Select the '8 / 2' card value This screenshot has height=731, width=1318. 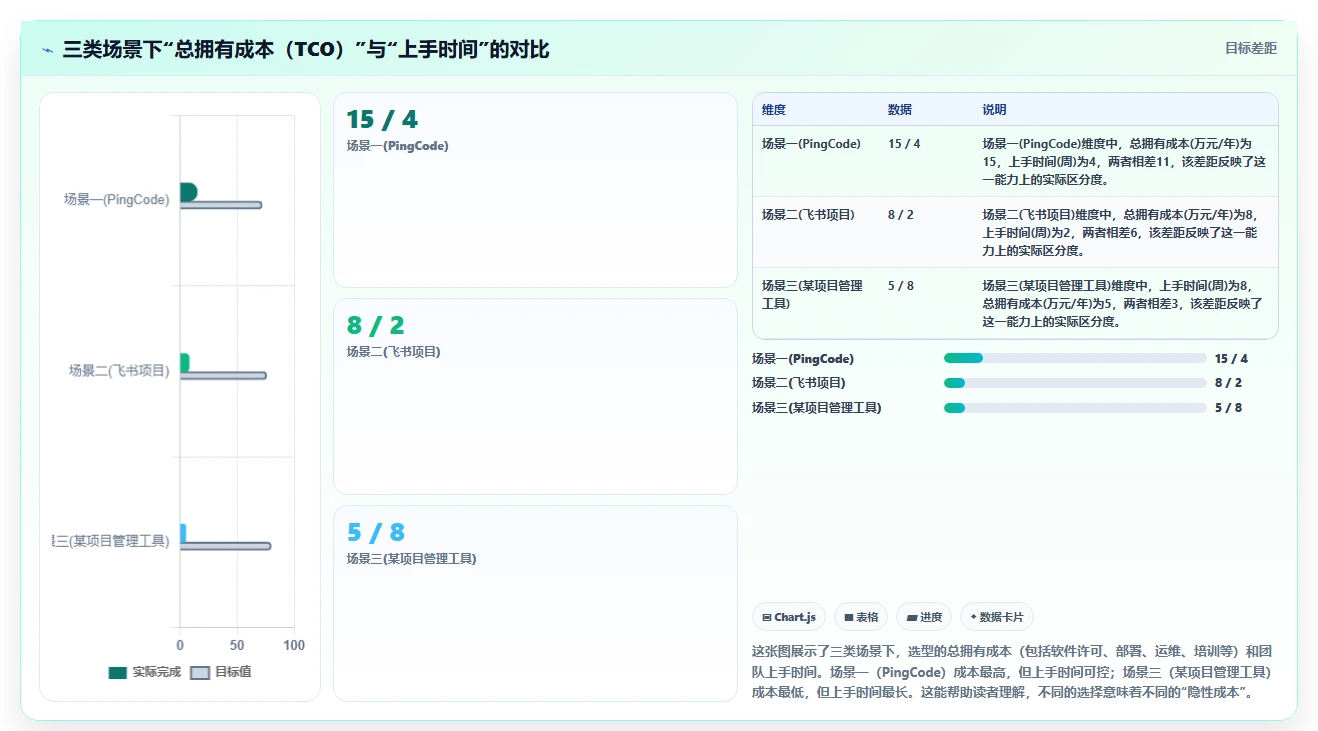376,326
